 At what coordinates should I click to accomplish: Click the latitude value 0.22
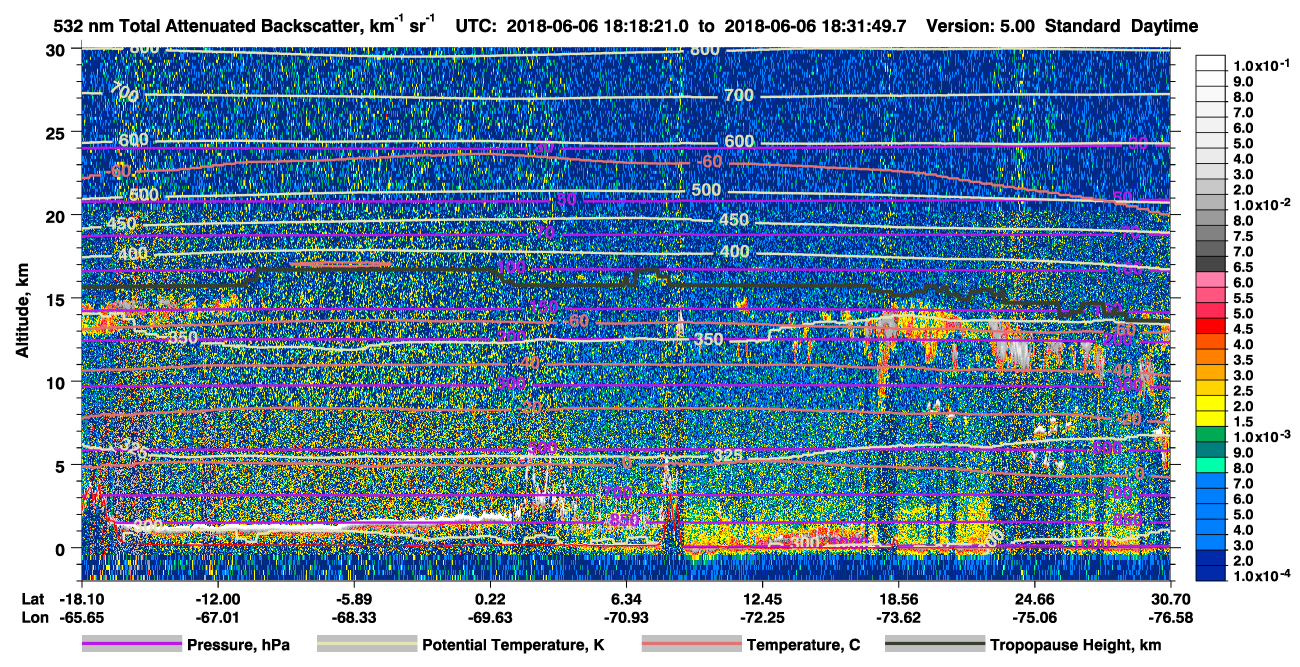click(490, 598)
